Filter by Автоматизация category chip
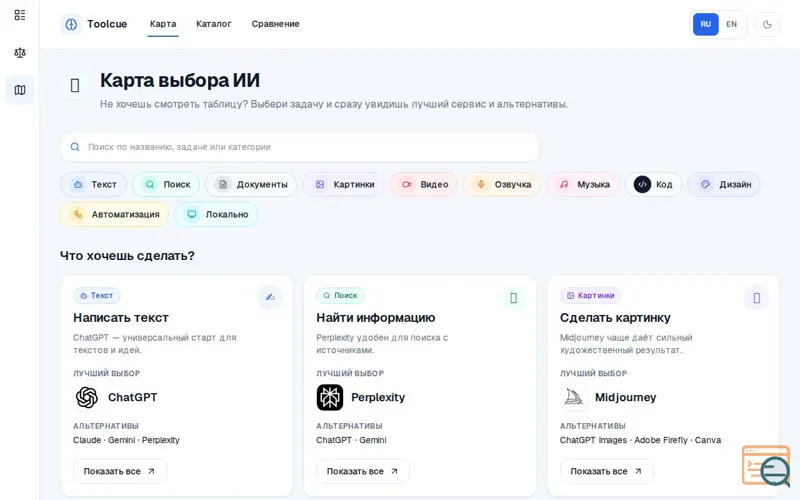This screenshot has height=500, width=800. click(114, 215)
